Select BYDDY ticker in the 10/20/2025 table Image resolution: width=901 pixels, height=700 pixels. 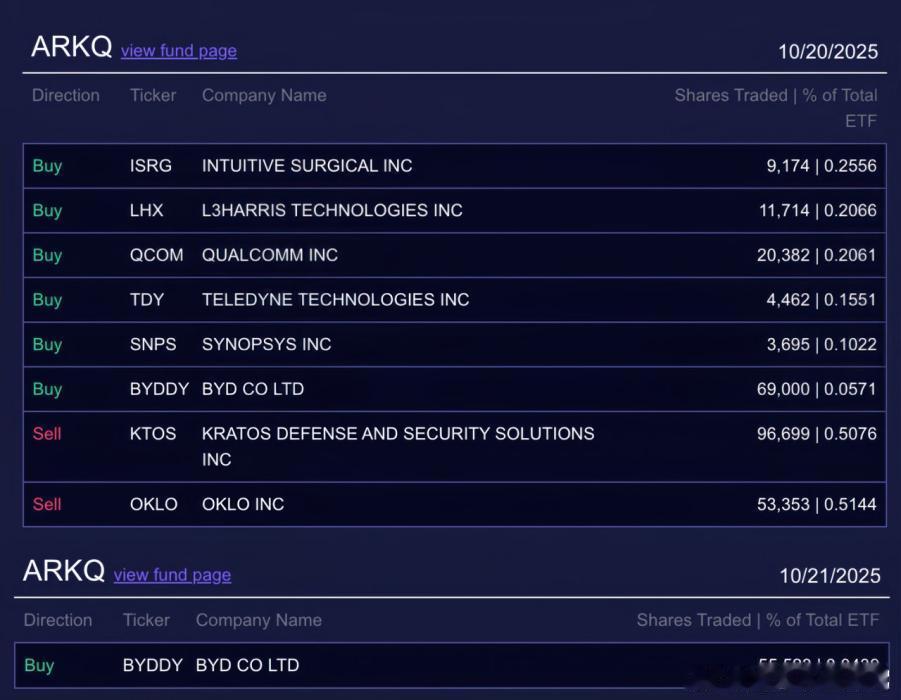pos(159,389)
